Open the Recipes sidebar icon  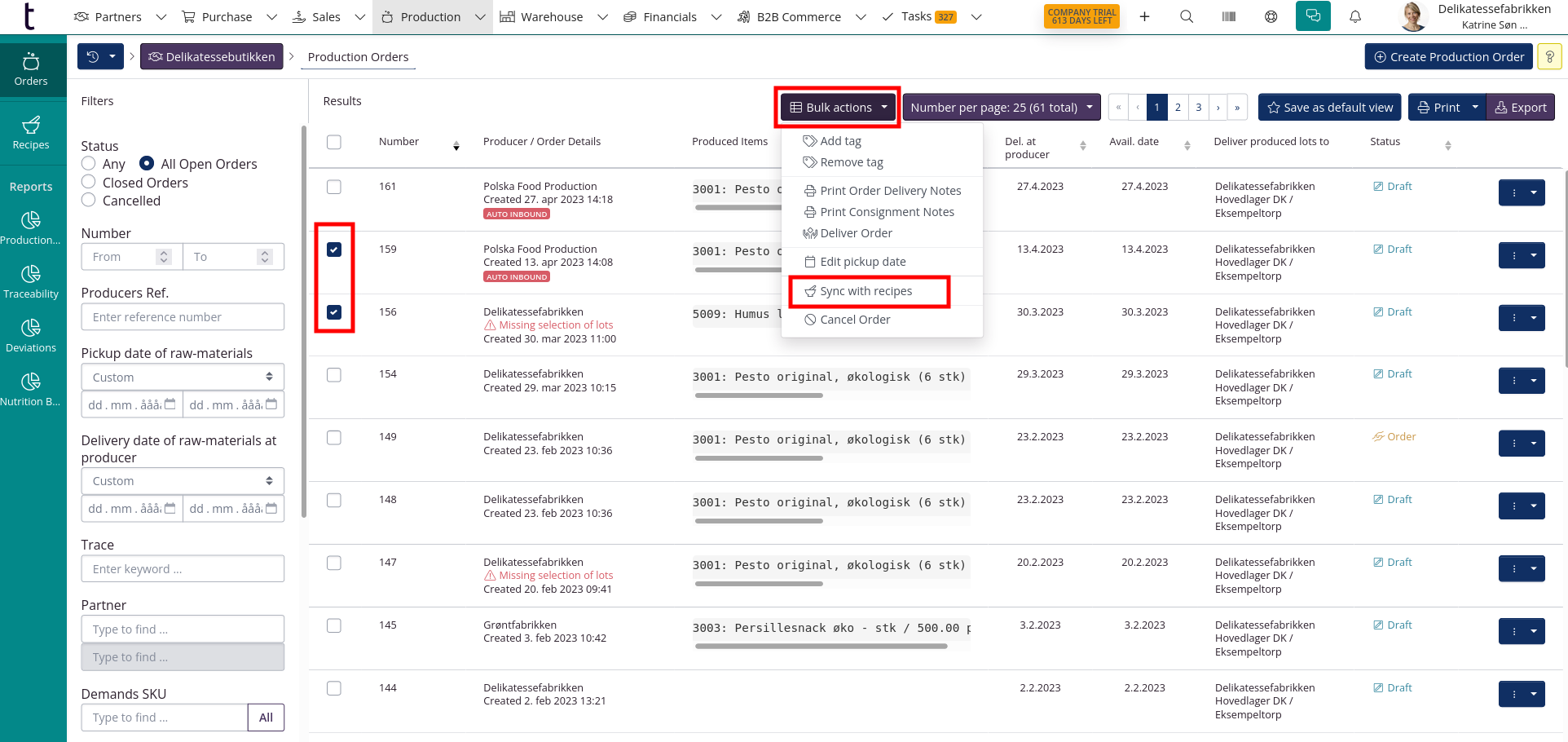(x=31, y=132)
